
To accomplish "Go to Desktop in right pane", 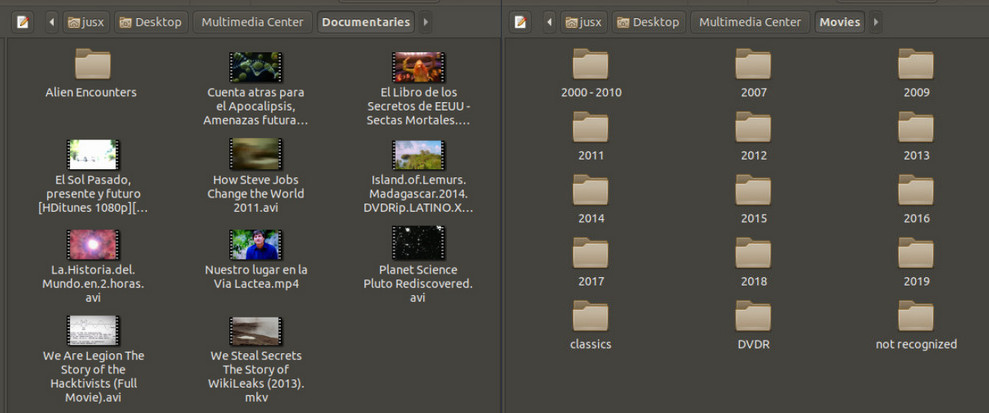I will click(648, 23).
